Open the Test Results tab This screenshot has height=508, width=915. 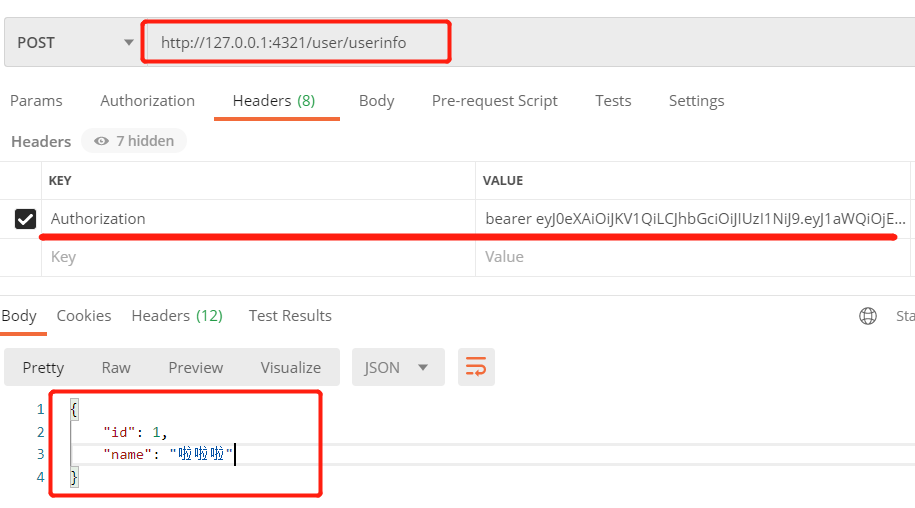click(290, 316)
